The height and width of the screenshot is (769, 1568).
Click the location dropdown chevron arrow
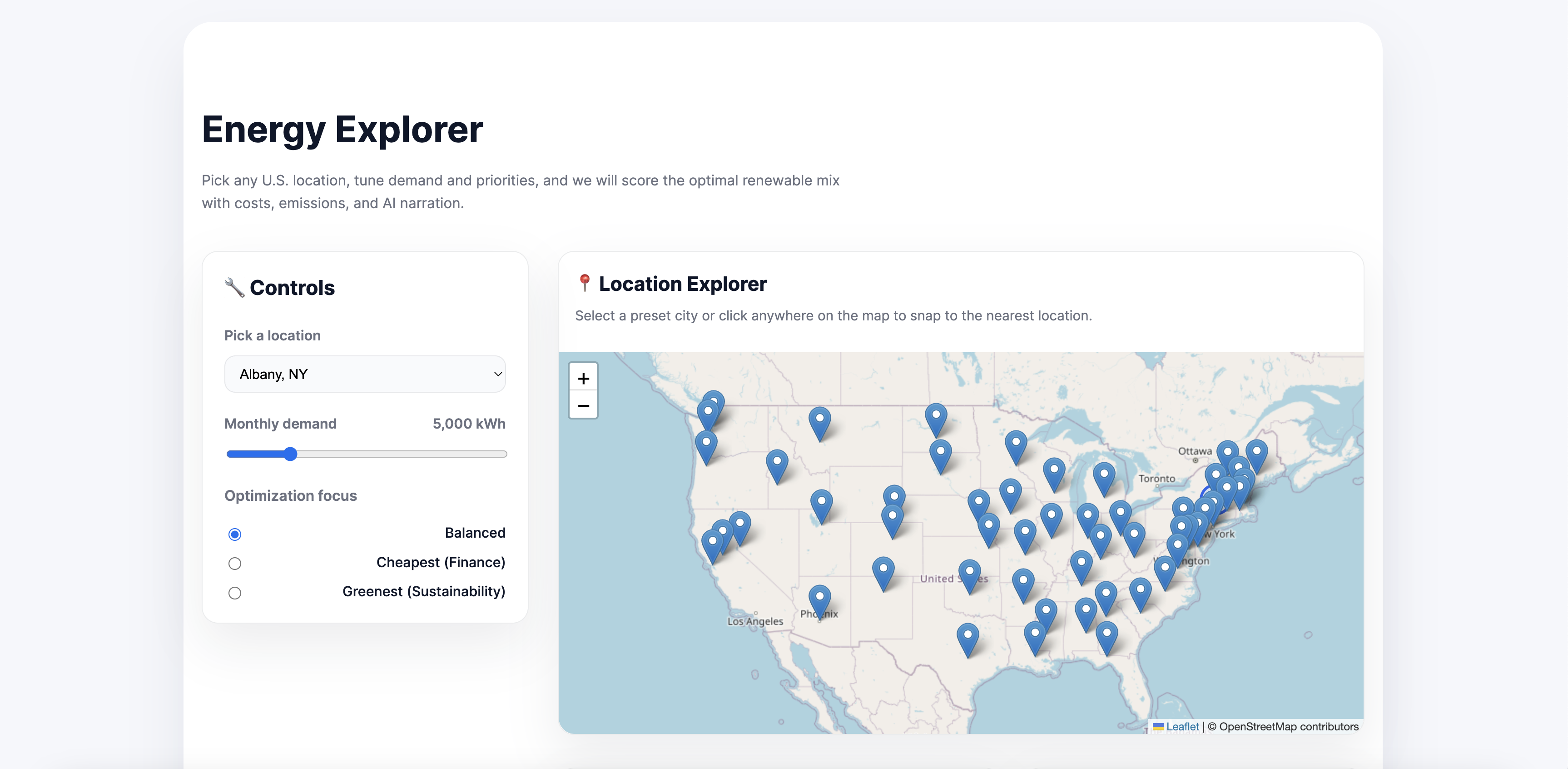click(x=497, y=374)
